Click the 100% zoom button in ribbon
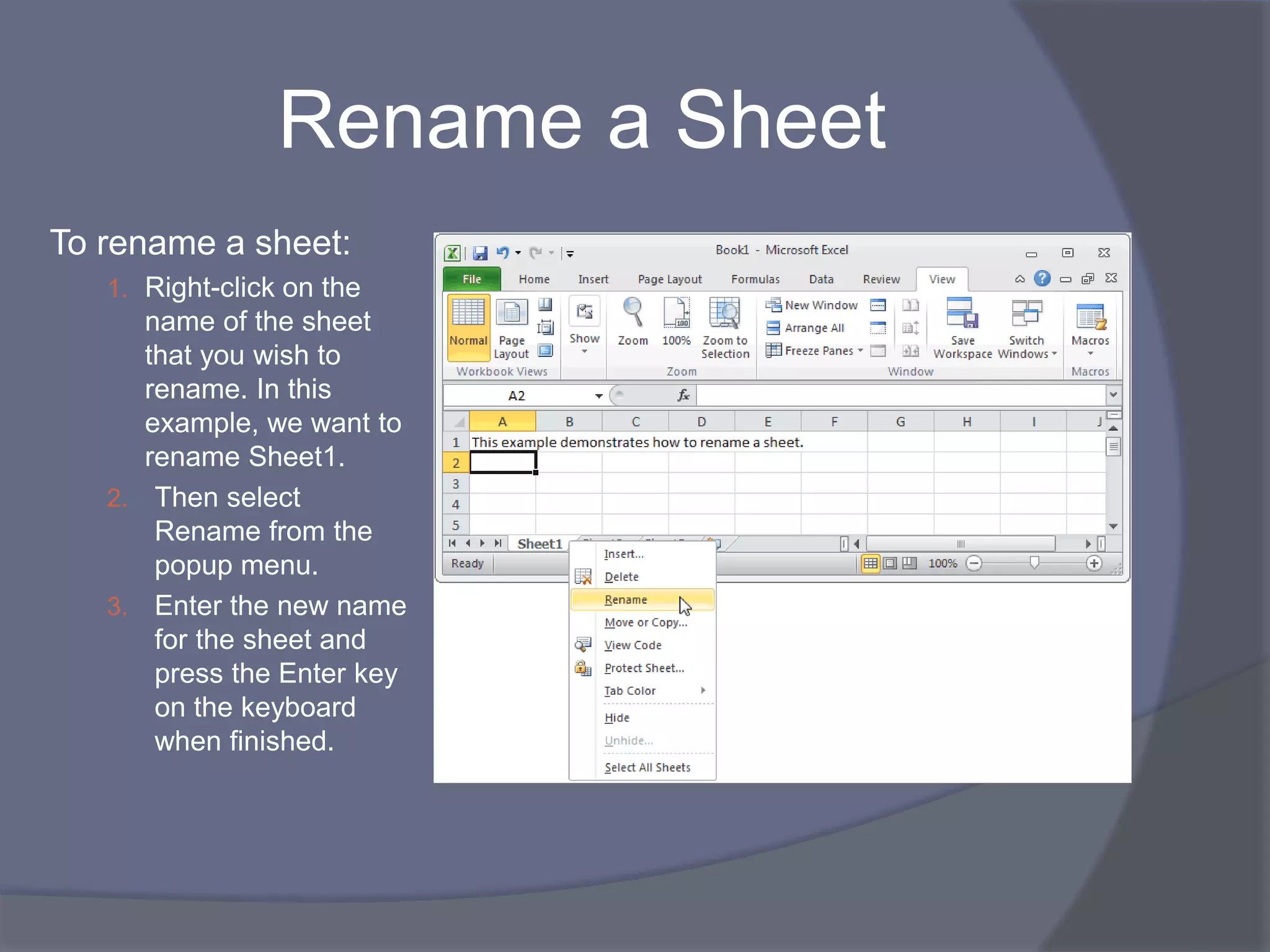The width and height of the screenshot is (1270, 952). point(676,322)
